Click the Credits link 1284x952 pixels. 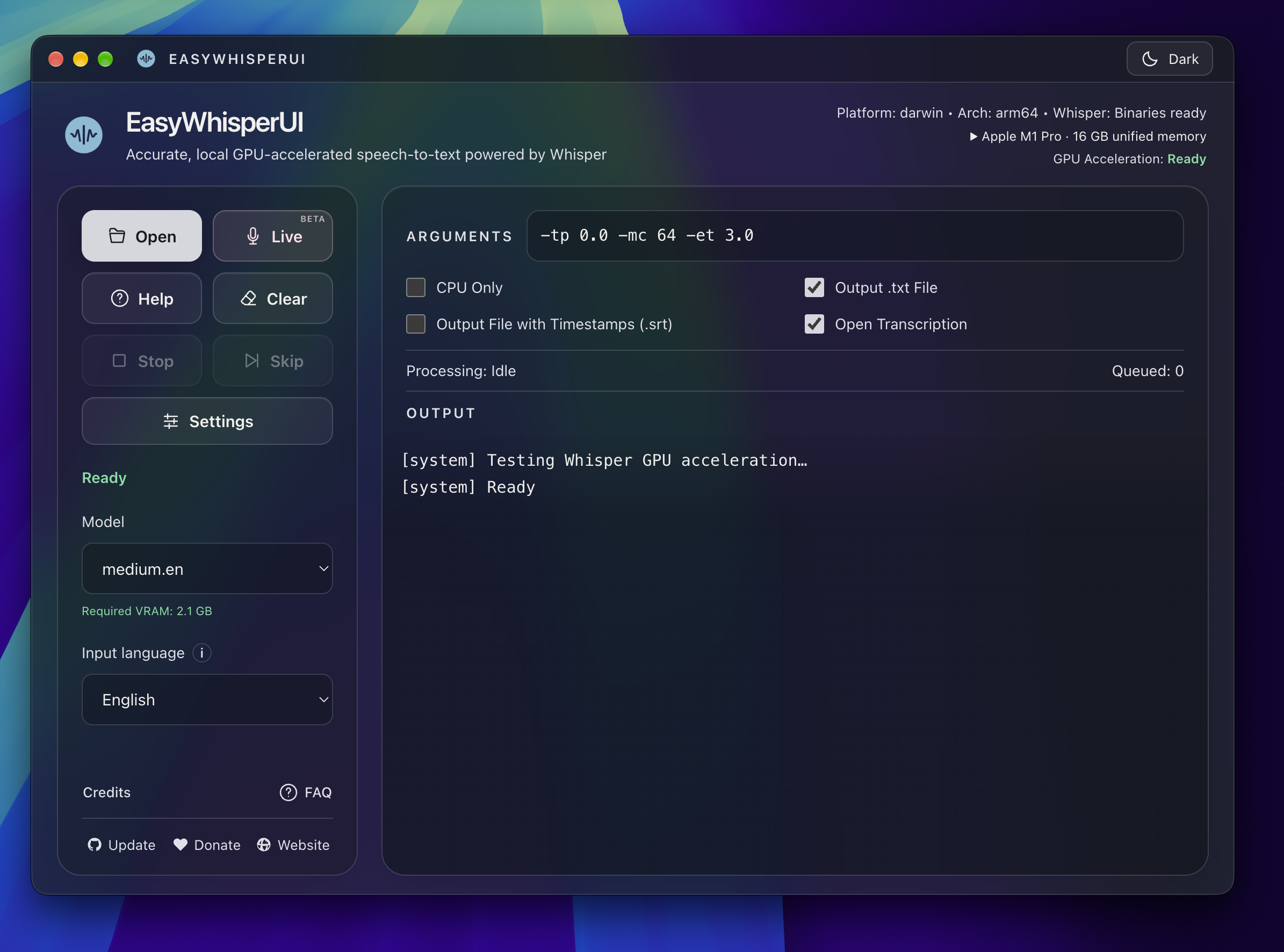click(106, 792)
